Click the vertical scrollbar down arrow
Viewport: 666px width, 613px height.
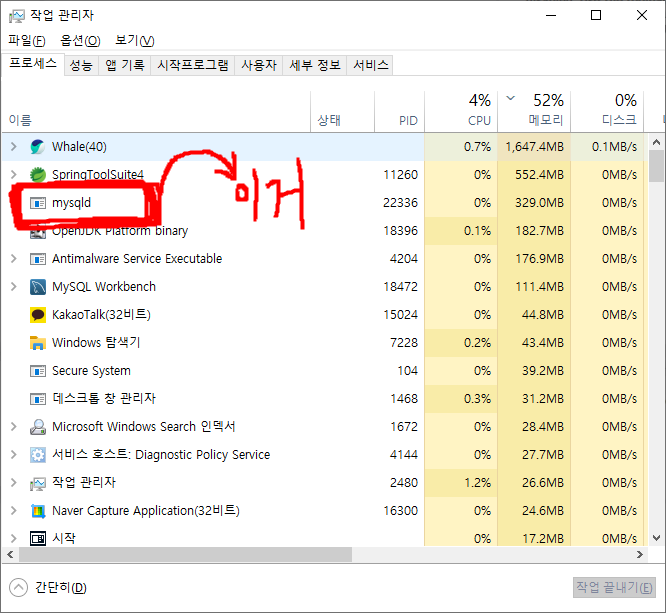tap(657, 538)
